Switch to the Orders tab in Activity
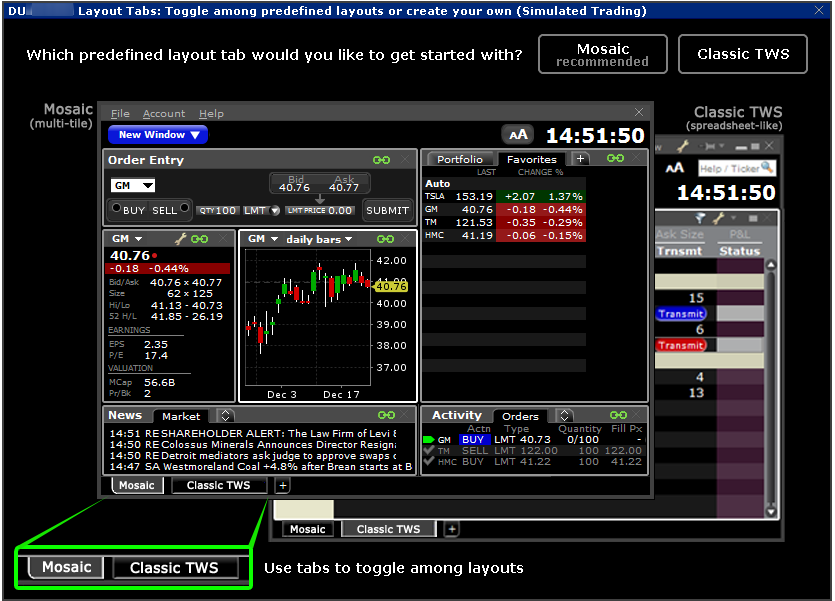 [x=520, y=416]
